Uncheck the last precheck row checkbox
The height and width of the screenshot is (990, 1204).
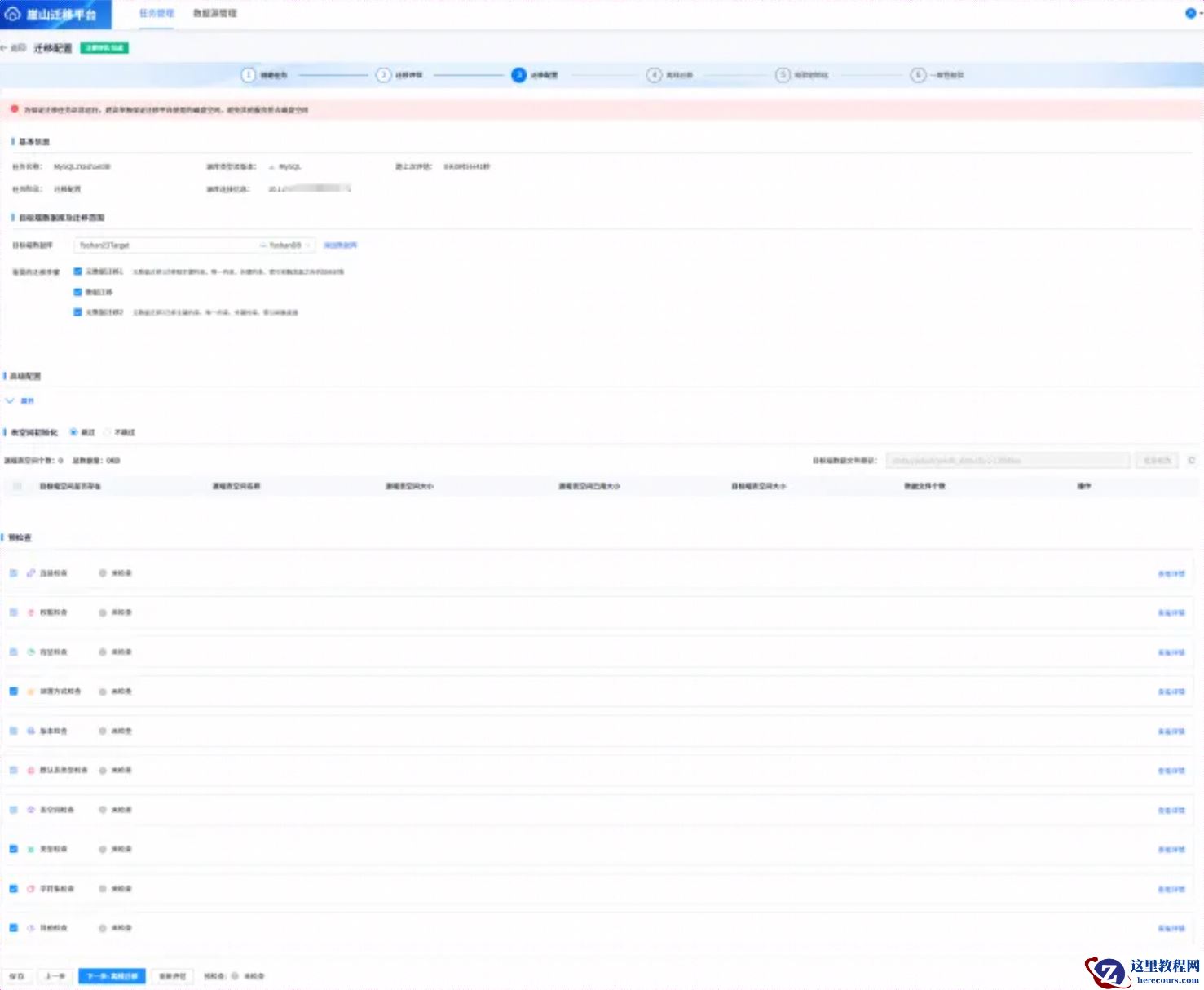pyautogui.click(x=13, y=928)
